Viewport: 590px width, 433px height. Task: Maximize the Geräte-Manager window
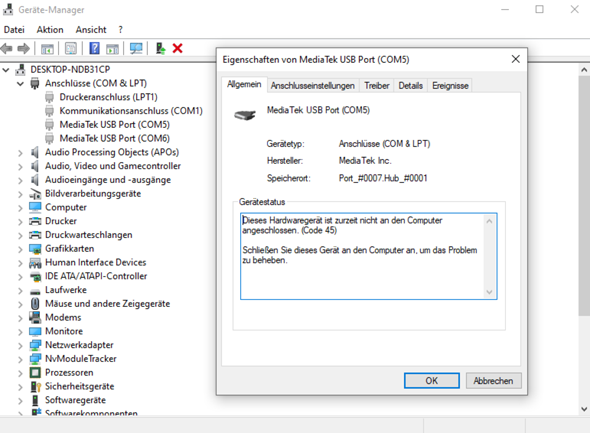point(539,9)
